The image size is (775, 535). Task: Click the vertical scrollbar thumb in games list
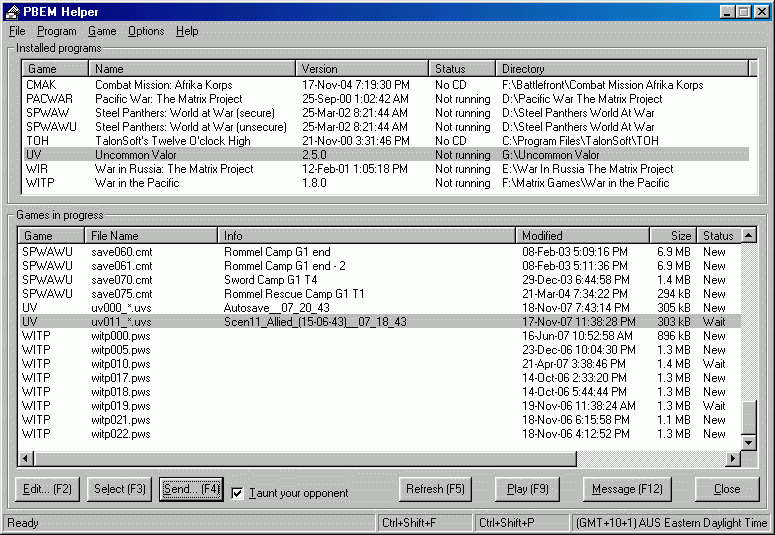(x=749, y=418)
